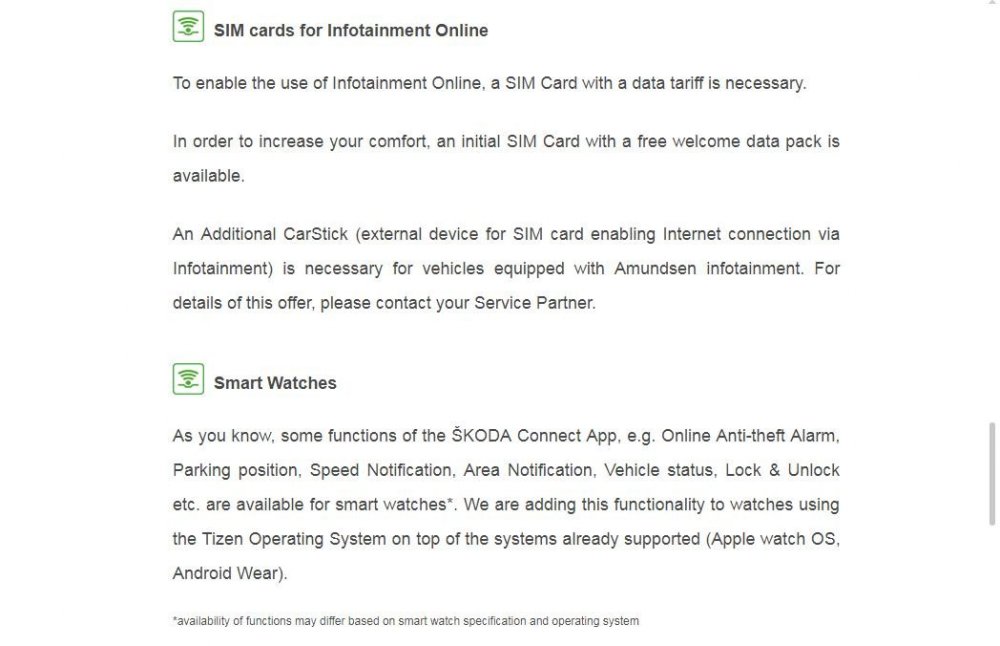Click the 'free welcome data pack' text
This screenshot has height=646, width=1000.
click(x=729, y=142)
